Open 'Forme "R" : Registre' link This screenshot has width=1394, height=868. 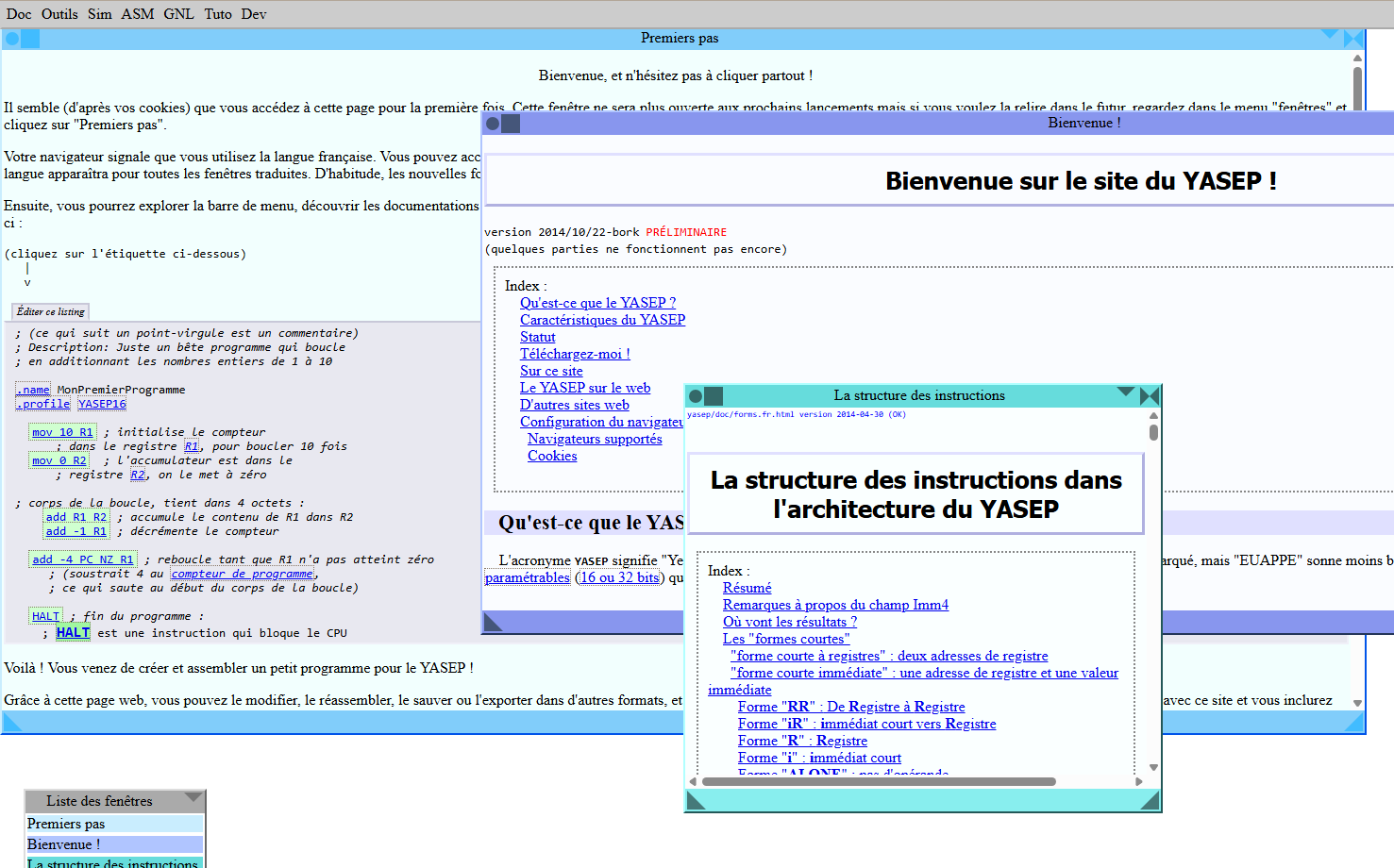coord(802,741)
